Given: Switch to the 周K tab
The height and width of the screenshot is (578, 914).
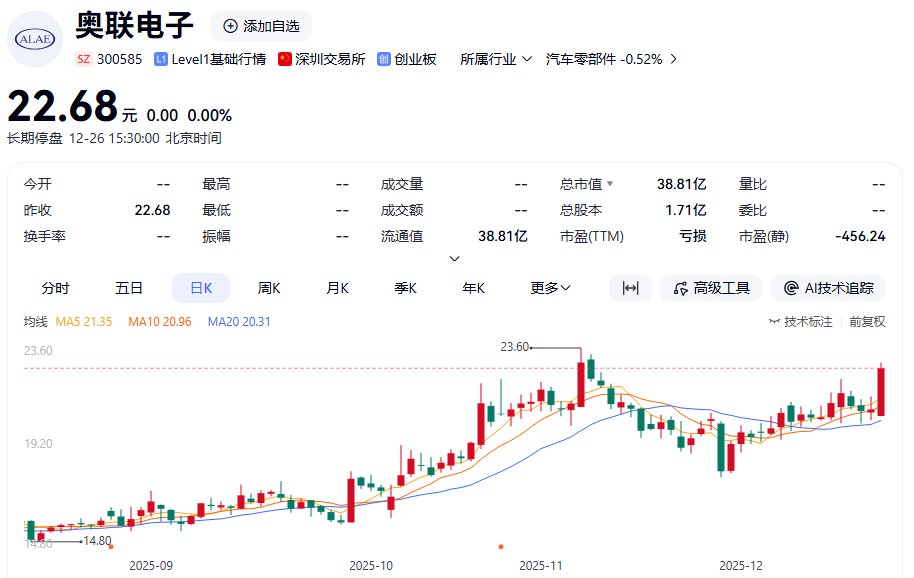Looking at the screenshot, I should click(269, 288).
